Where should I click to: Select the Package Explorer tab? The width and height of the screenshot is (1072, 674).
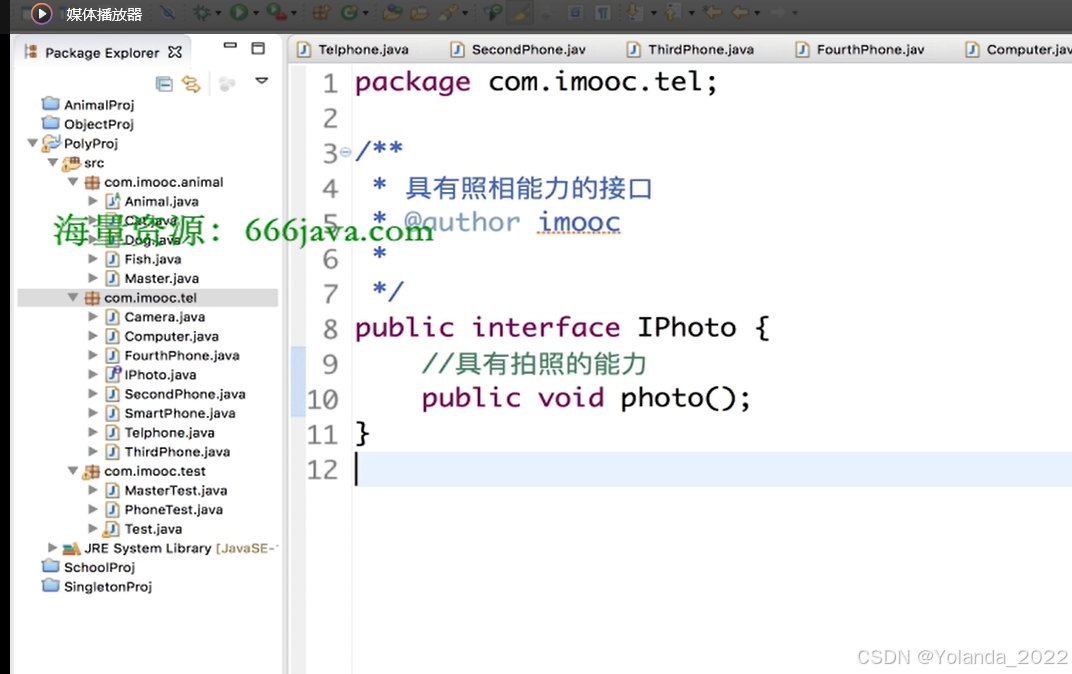(x=102, y=53)
